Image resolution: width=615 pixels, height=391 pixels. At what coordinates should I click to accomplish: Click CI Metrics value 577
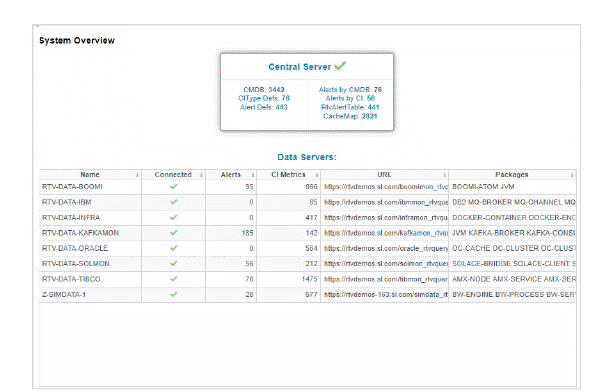tap(311, 295)
